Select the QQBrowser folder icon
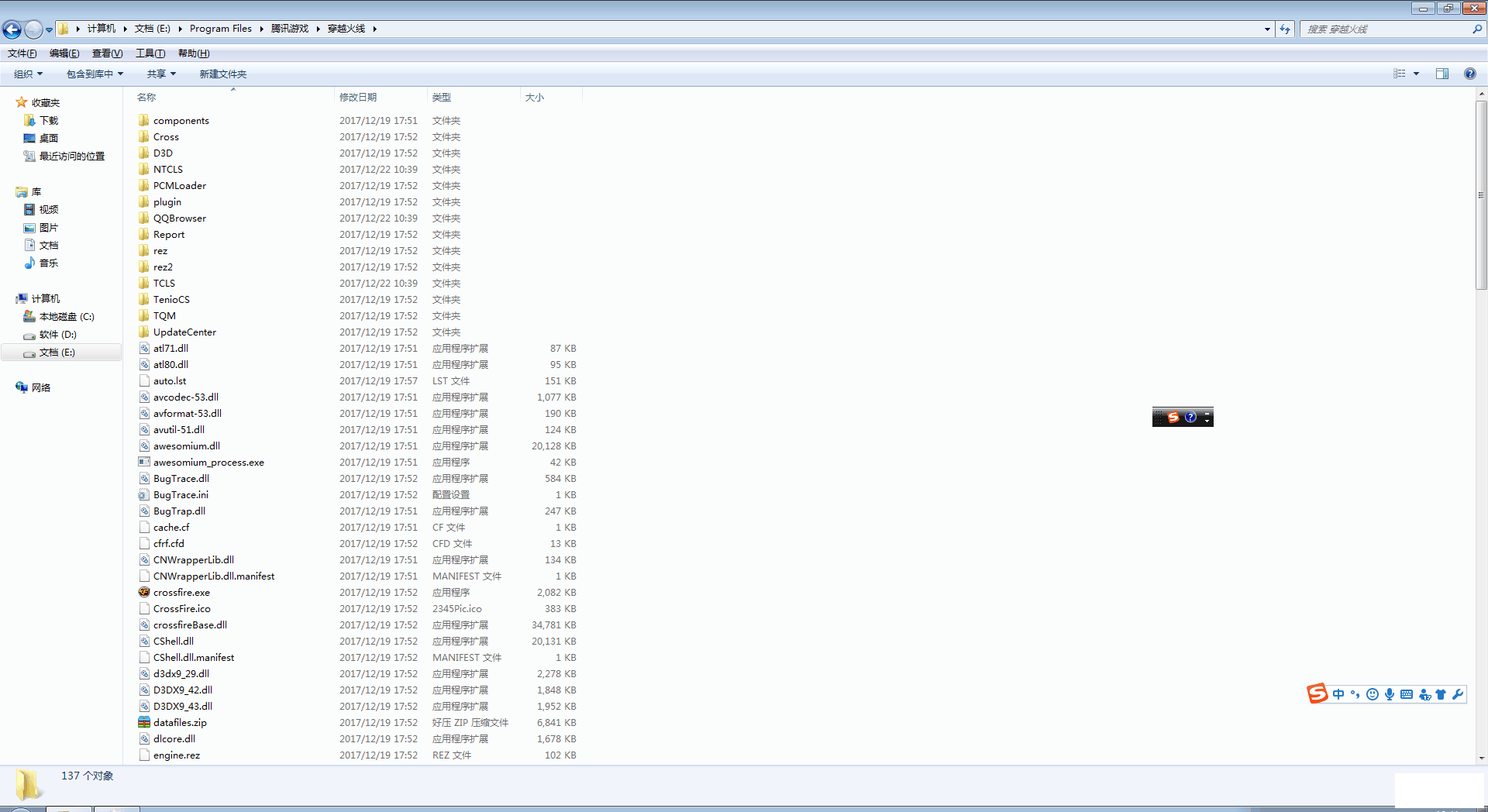 coord(144,218)
